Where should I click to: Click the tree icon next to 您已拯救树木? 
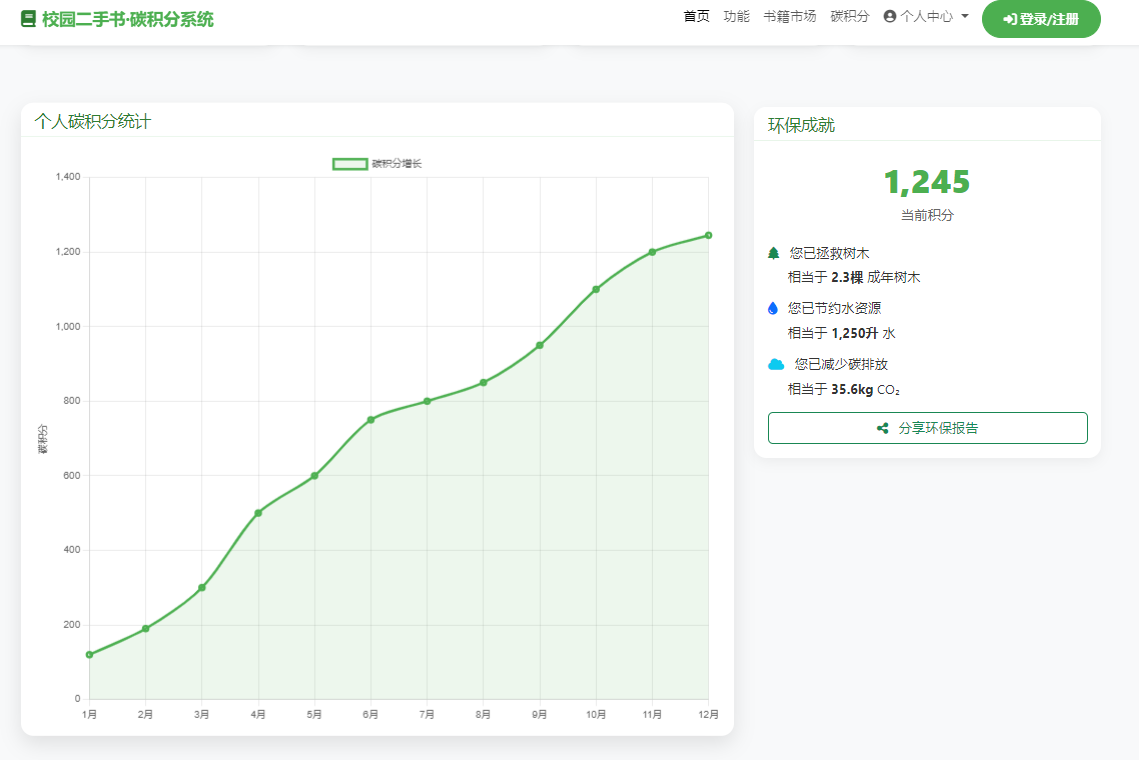(x=774, y=253)
